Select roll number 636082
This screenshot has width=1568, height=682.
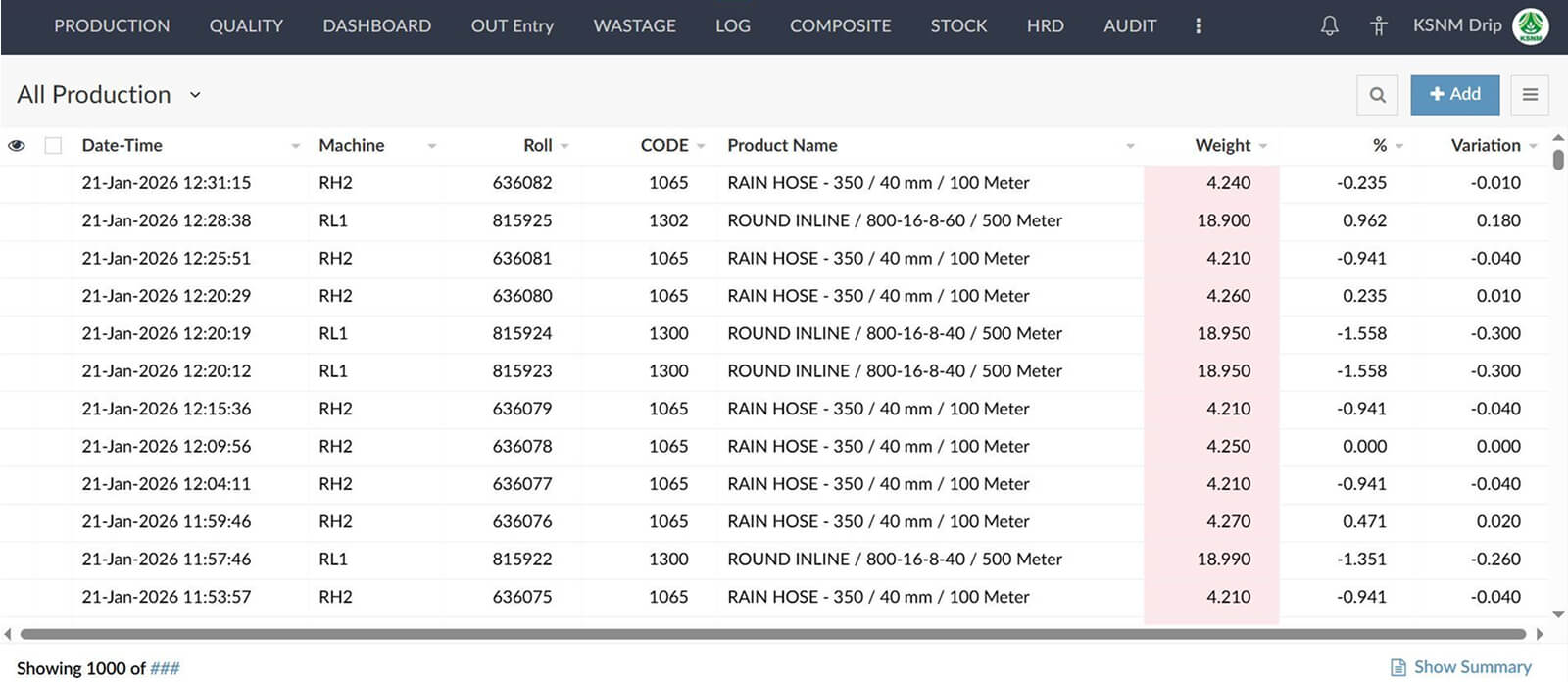[x=522, y=183]
